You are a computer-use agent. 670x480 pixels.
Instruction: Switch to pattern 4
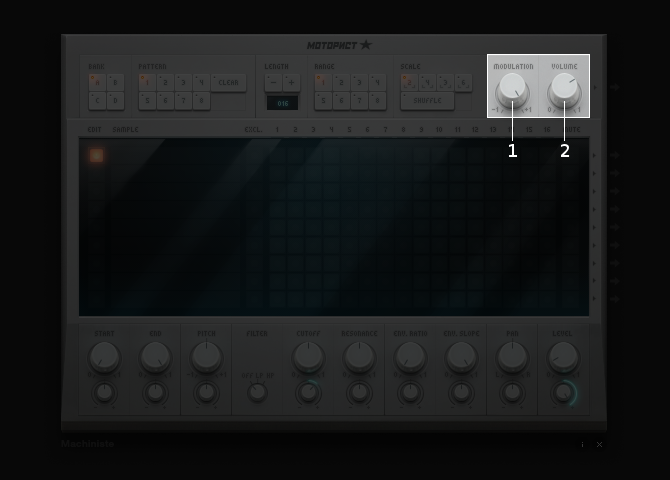201,82
